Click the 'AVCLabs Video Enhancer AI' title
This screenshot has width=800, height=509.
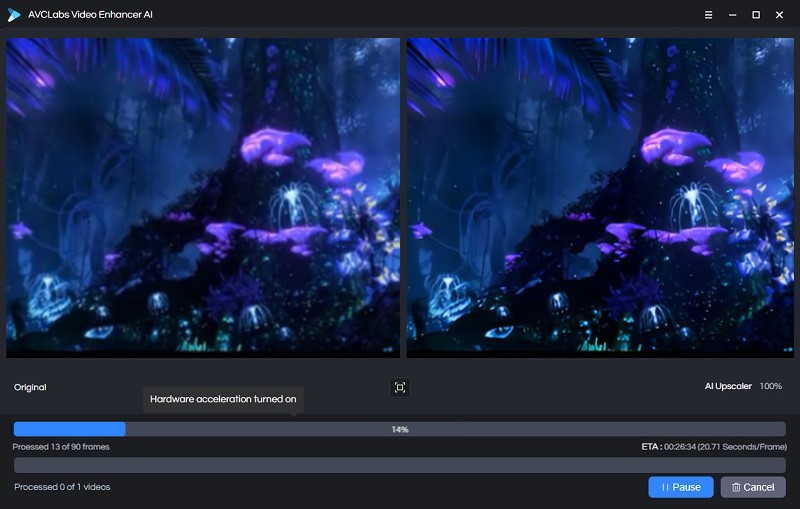pyautogui.click(x=90, y=15)
